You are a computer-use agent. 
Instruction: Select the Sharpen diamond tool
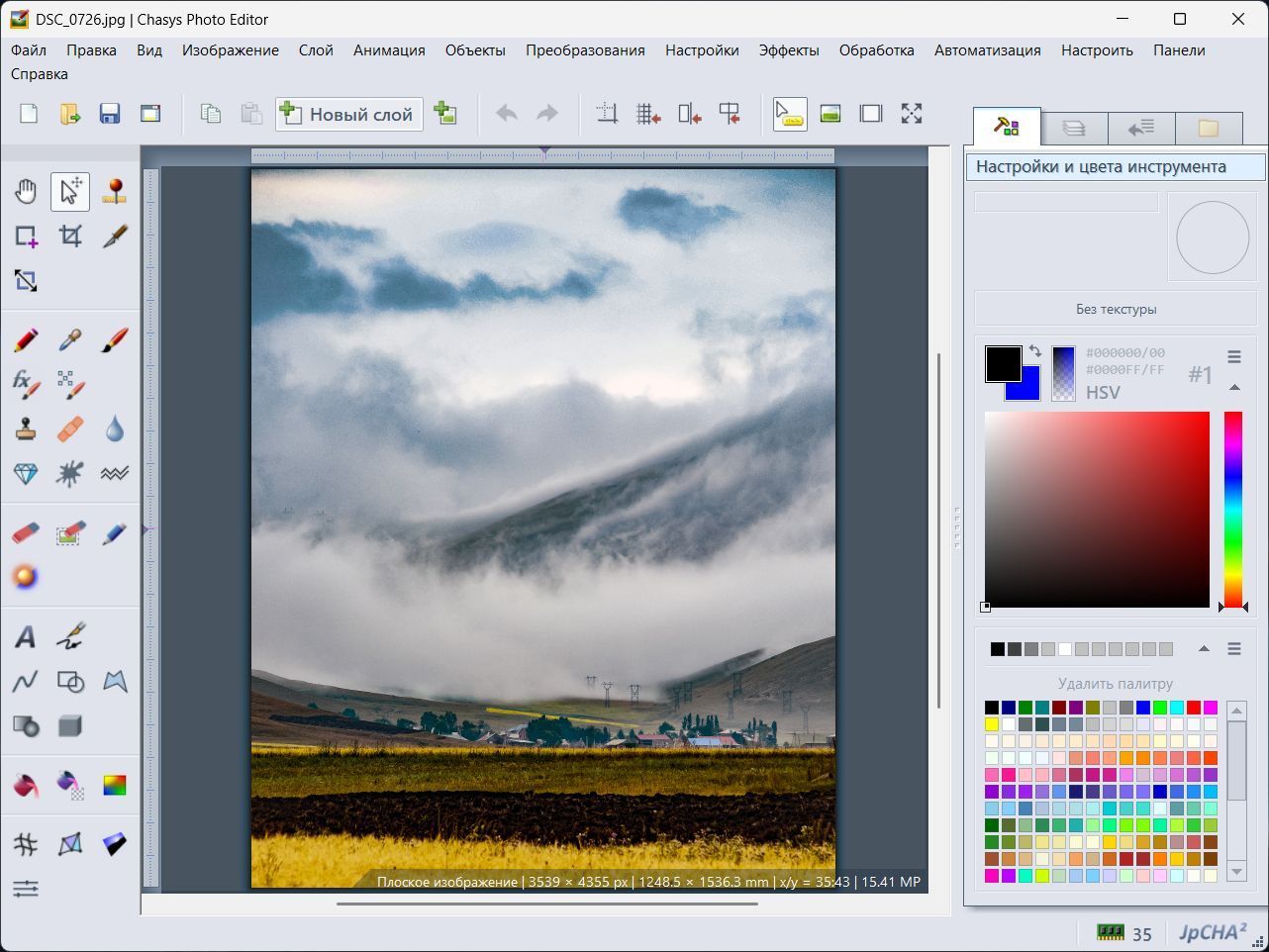(26, 473)
